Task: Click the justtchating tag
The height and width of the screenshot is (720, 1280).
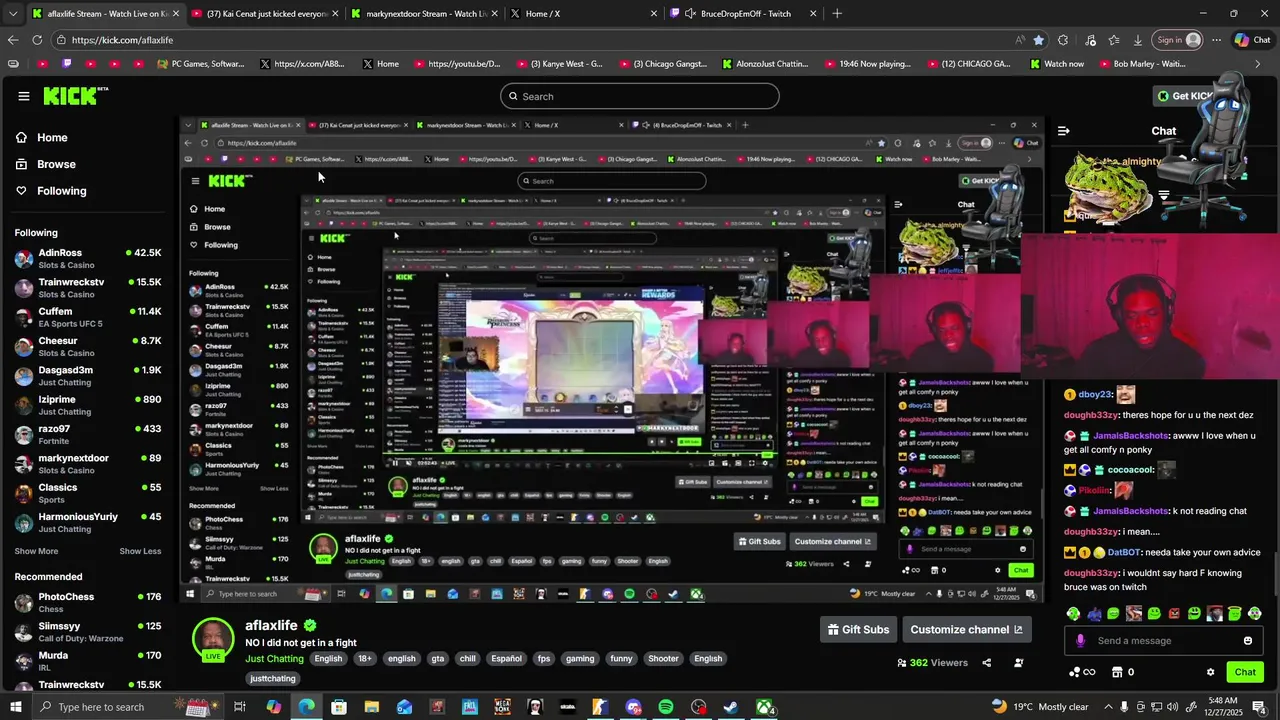Action: pos(273,679)
